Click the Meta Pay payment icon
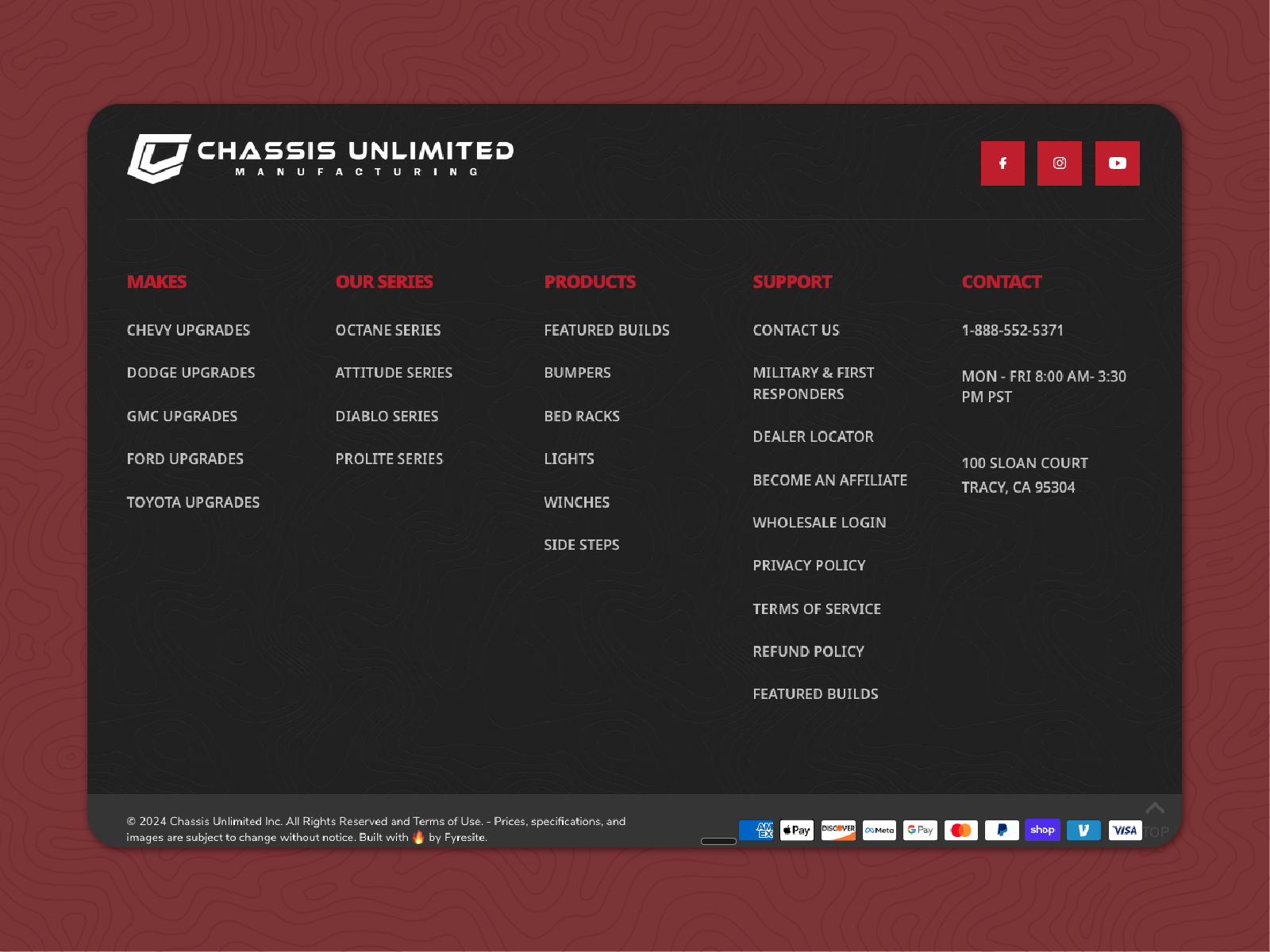The image size is (1270, 952). pos(879,830)
